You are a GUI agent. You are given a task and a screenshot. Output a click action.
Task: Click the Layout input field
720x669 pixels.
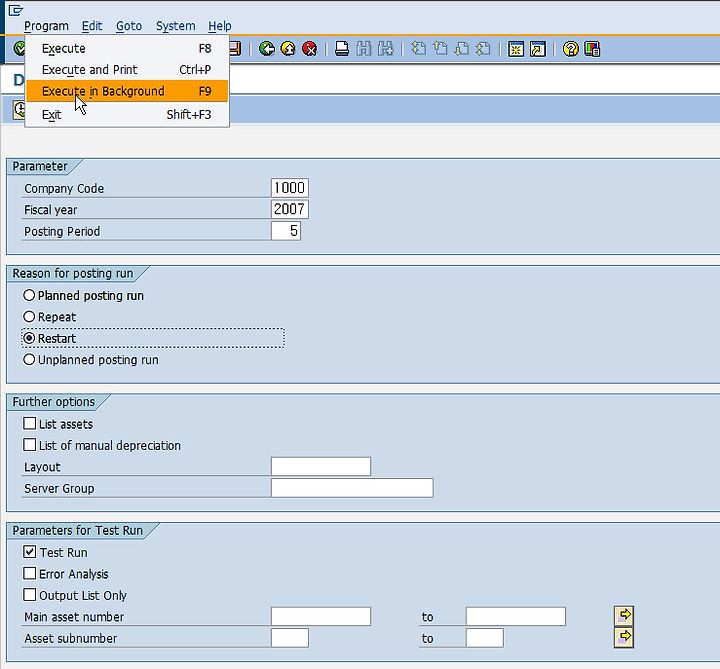point(321,467)
